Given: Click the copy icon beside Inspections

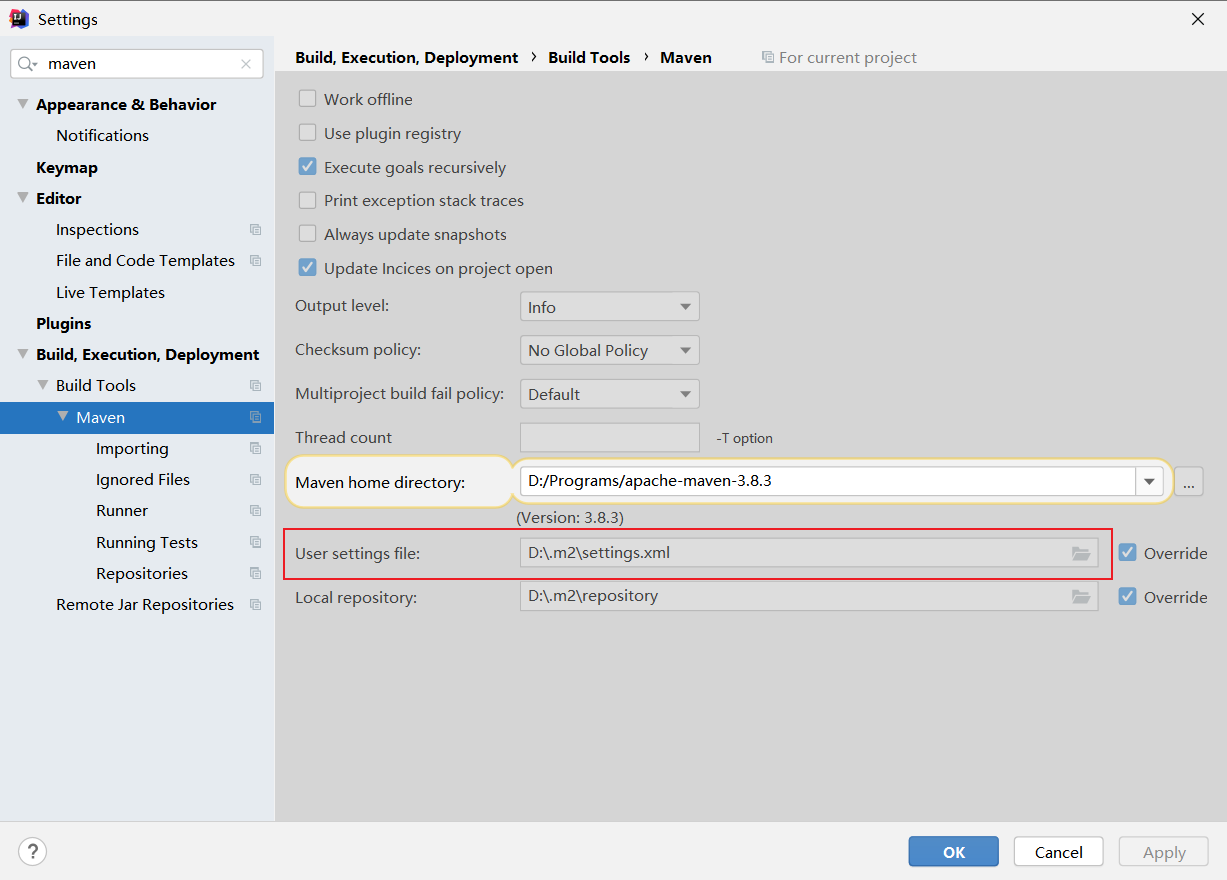Looking at the screenshot, I should [255, 230].
